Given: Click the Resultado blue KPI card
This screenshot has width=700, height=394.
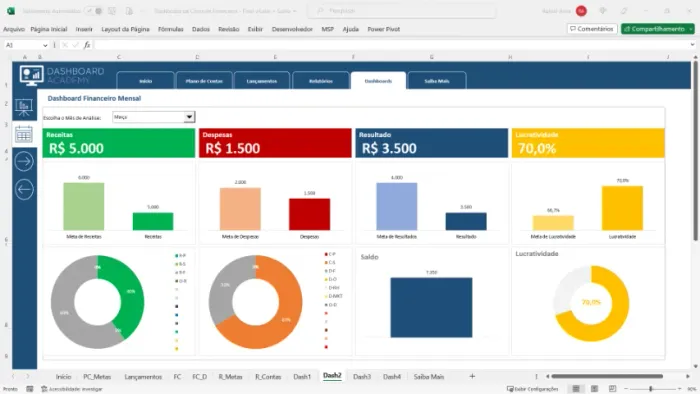Looking at the screenshot, I should [x=432, y=143].
